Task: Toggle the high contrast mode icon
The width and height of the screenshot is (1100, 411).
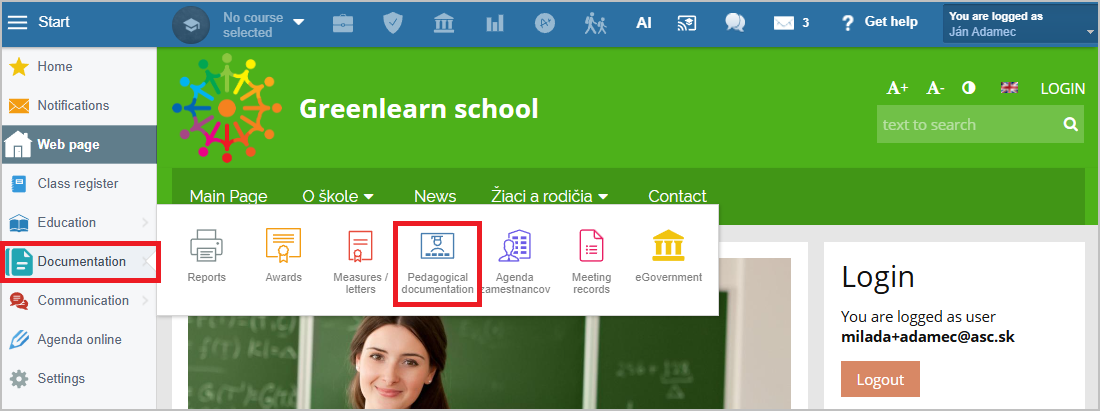Action: (x=968, y=88)
